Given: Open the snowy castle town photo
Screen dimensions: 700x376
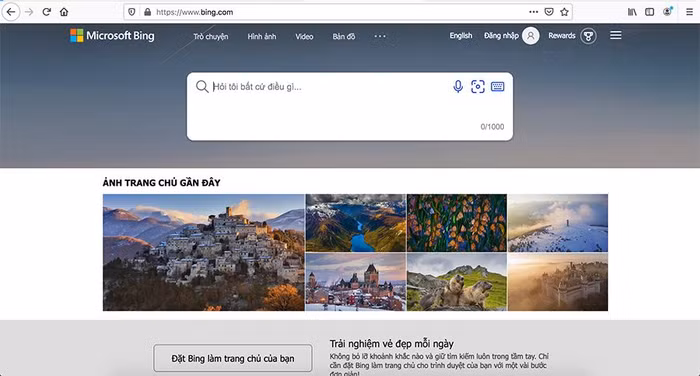Looking at the screenshot, I should pyautogui.click(x=356, y=282).
